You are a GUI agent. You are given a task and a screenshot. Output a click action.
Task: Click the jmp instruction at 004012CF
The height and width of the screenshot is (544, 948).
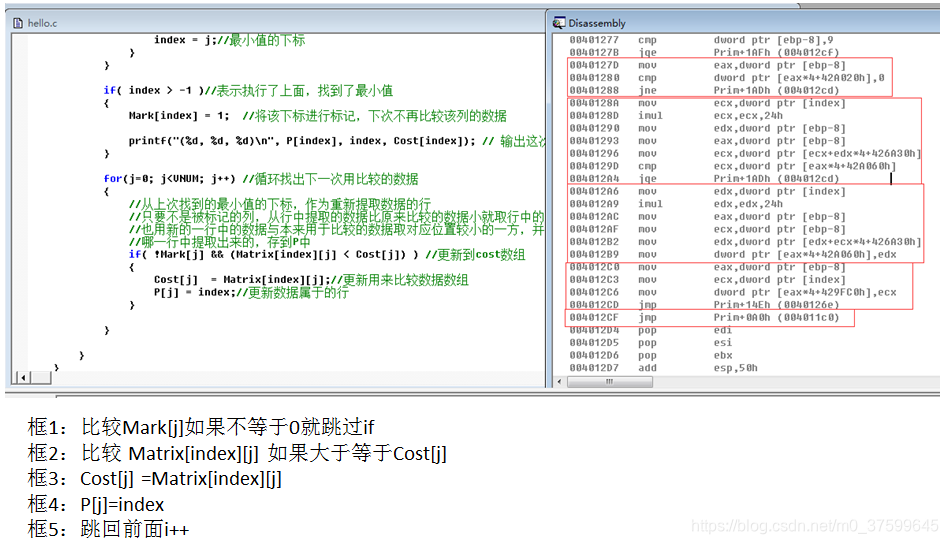point(704,317)
